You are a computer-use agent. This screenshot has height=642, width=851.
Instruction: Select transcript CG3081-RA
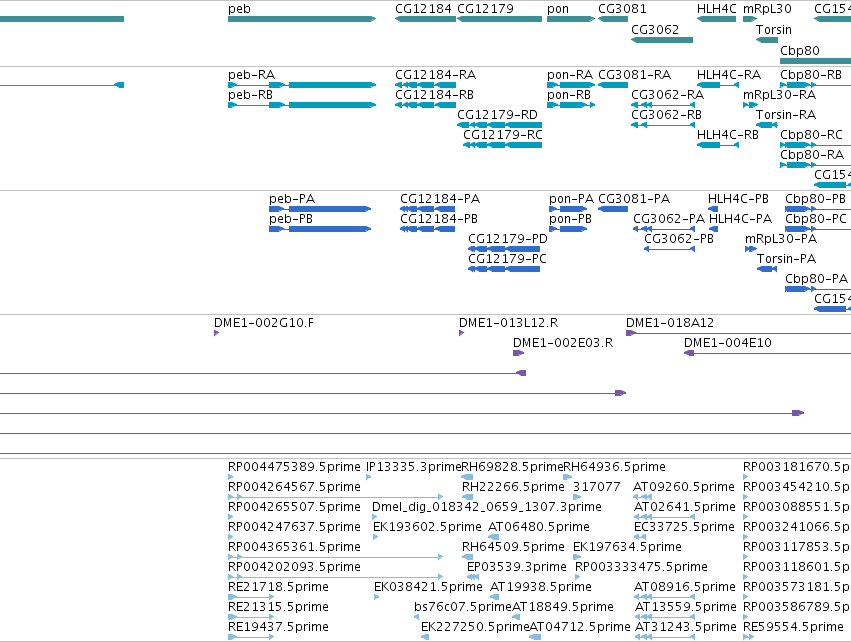pos(613,85)
